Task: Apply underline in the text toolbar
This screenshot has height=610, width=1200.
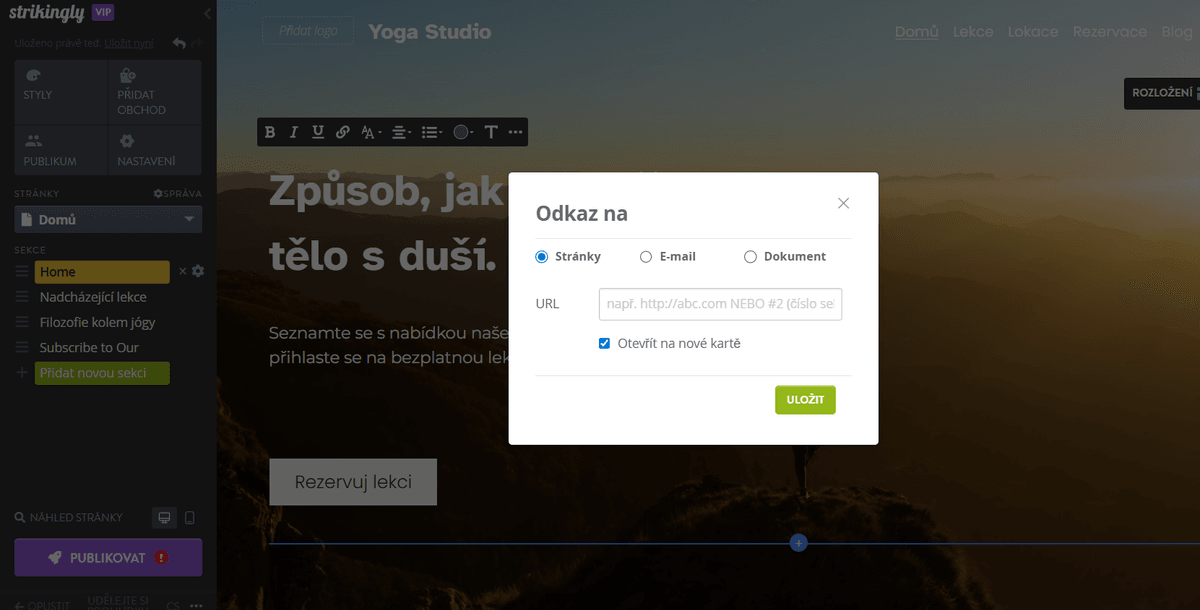Action: pyautogui.click(x=318, y=132)
